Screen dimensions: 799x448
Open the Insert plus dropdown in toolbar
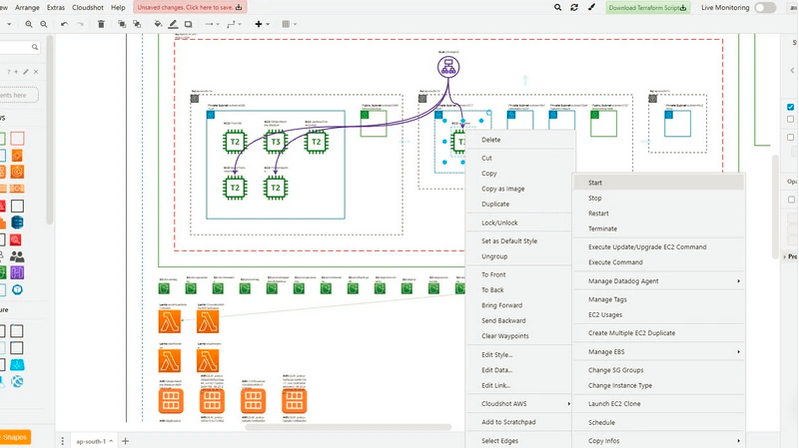point(262,24)
